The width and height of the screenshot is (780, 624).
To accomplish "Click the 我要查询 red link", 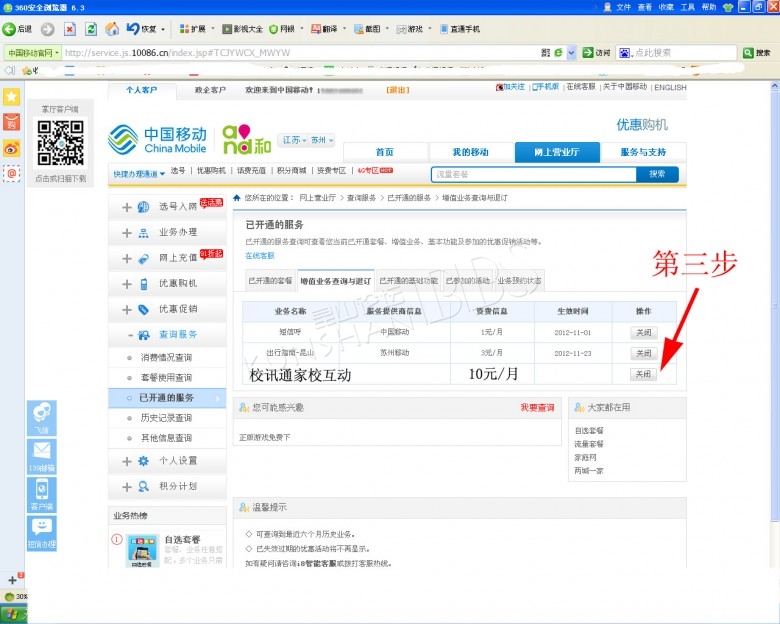I will pos(537,408).
